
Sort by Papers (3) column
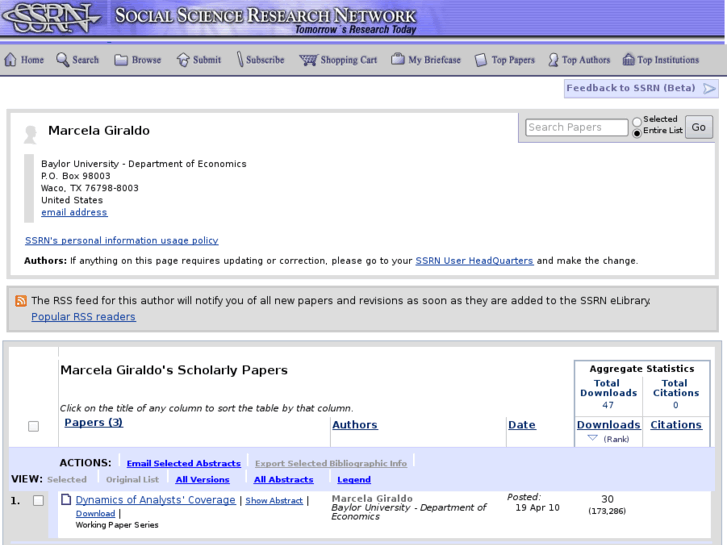(94, 423)
